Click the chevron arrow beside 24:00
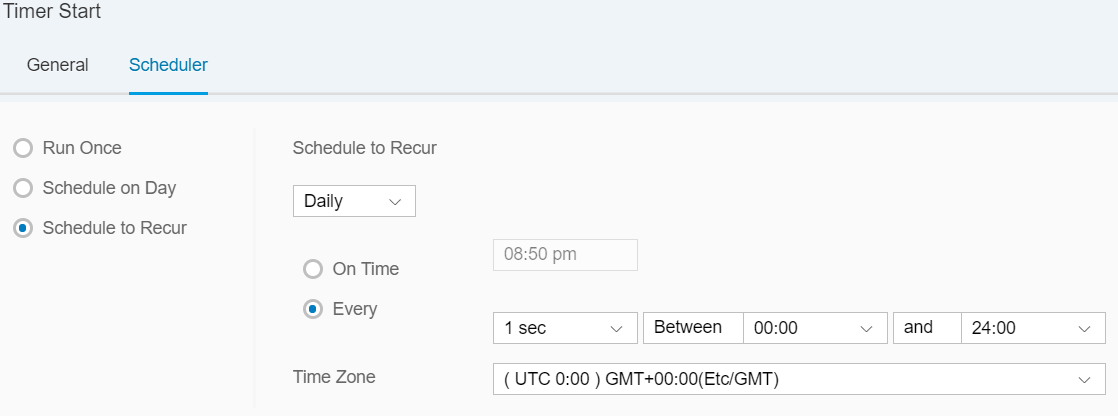Viewport: 1118px width, 416px height. click(x=1085, y=328)
